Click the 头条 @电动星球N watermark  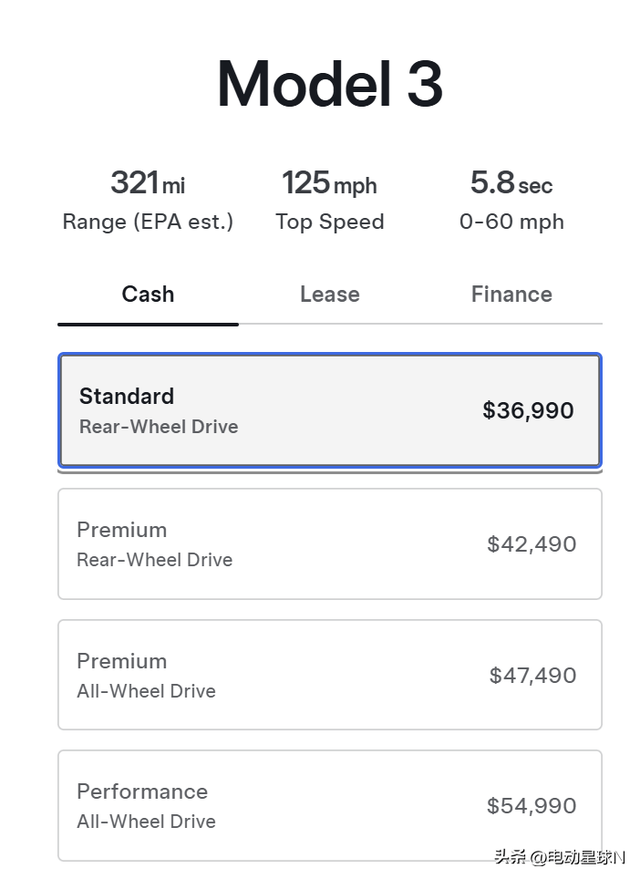559,857
